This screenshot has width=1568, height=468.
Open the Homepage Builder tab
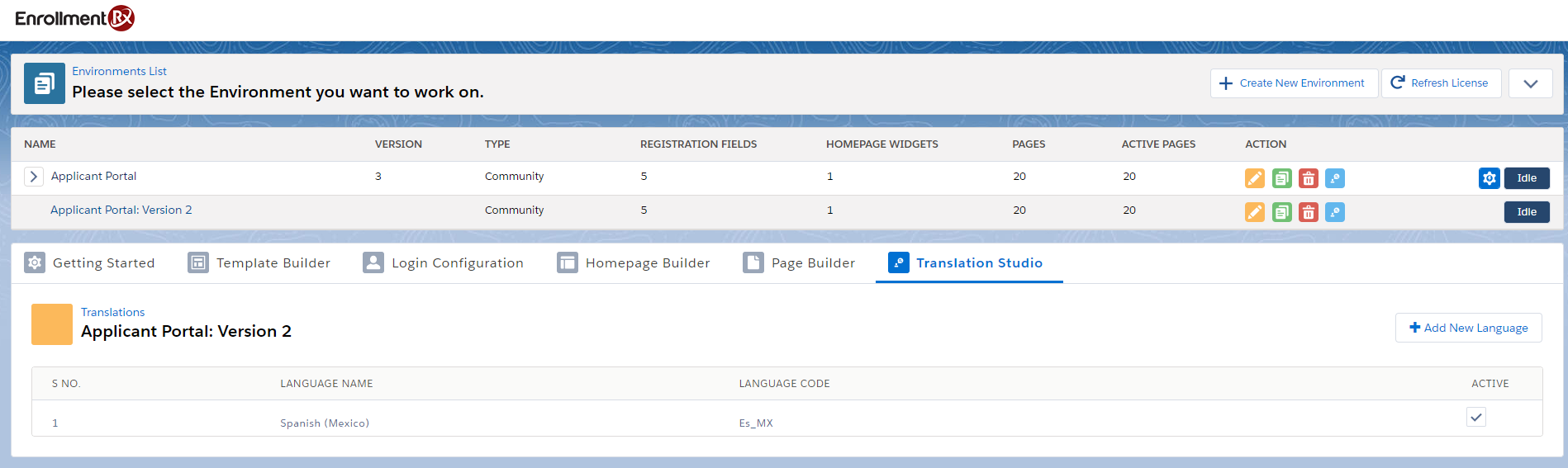pyautogui.click(x=634, y=263)
